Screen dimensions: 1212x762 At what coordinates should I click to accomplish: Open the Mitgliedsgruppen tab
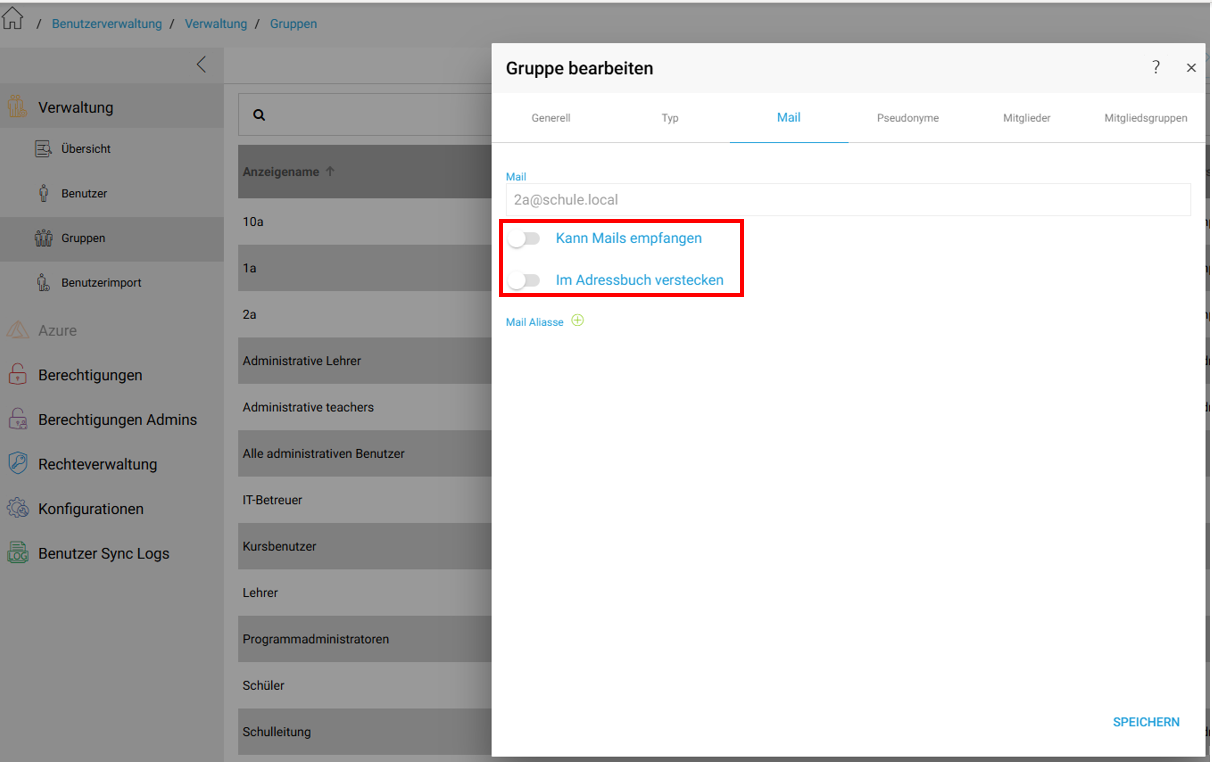pos(1146,118)
